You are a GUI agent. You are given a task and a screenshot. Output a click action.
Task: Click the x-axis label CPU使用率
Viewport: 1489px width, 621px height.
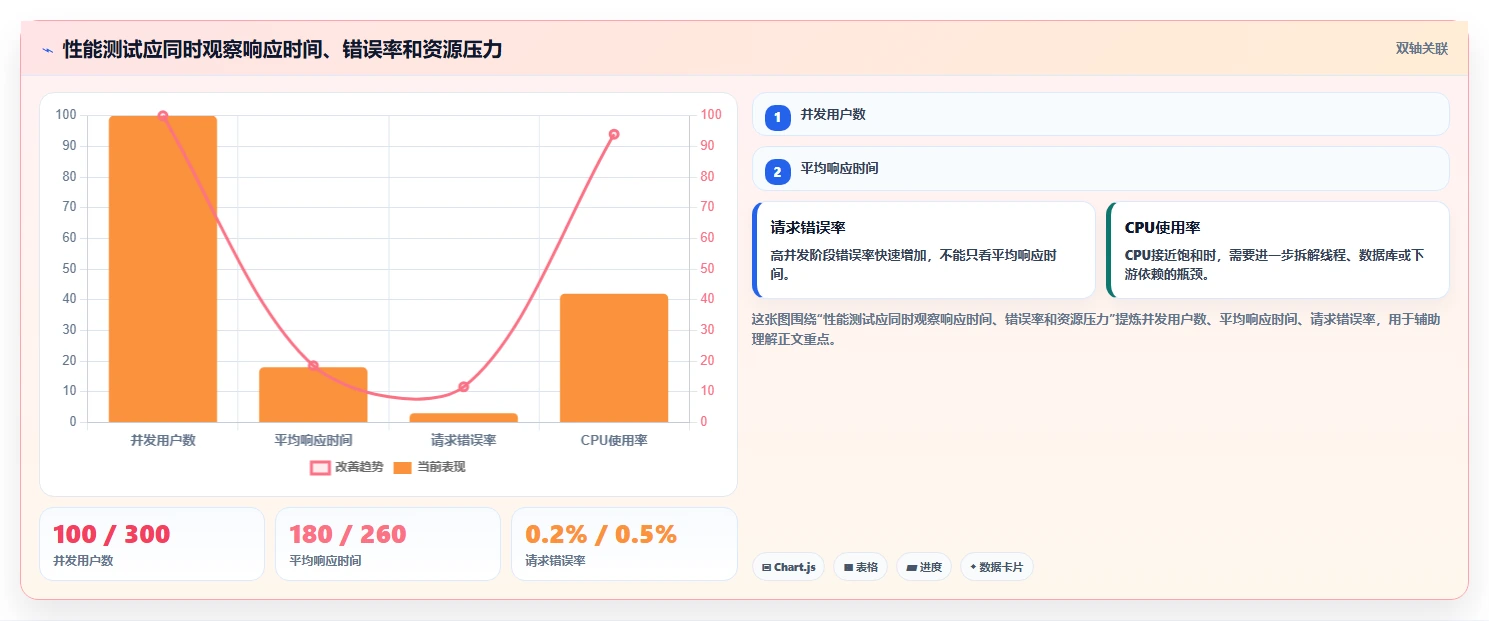614,440
